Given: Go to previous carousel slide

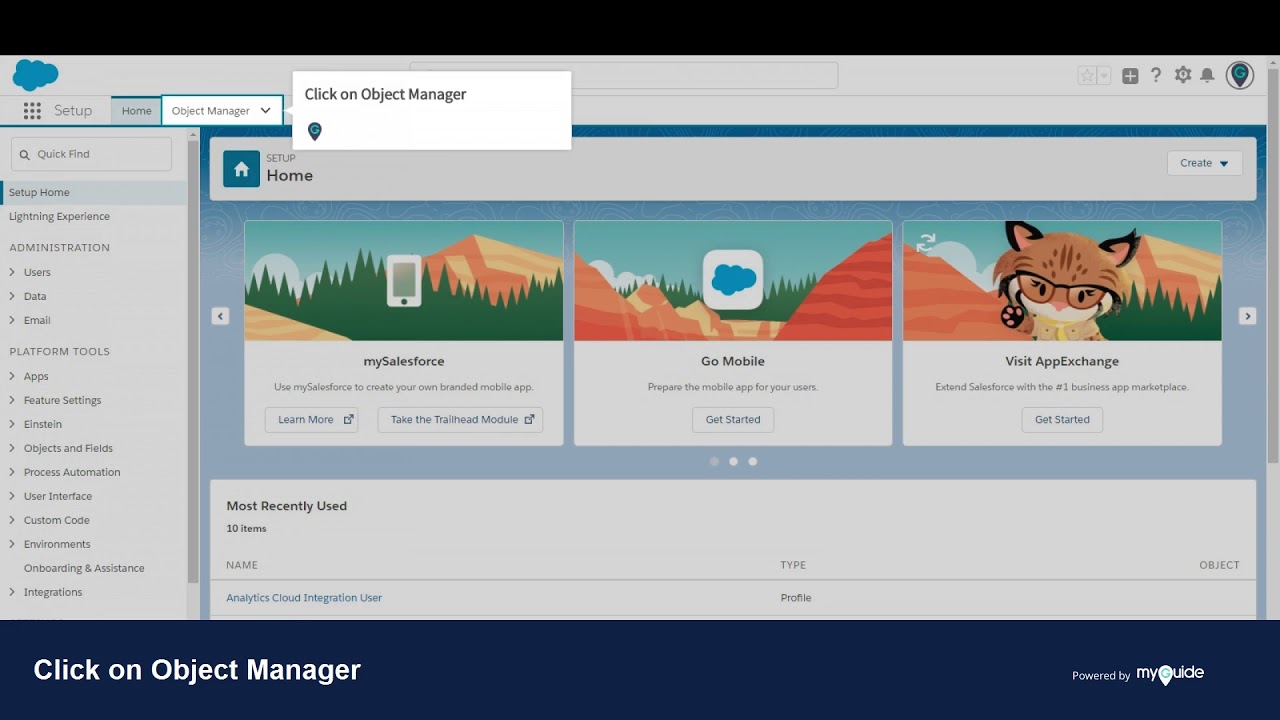Looking at the screenshot, I should click(x=220, y=316).
